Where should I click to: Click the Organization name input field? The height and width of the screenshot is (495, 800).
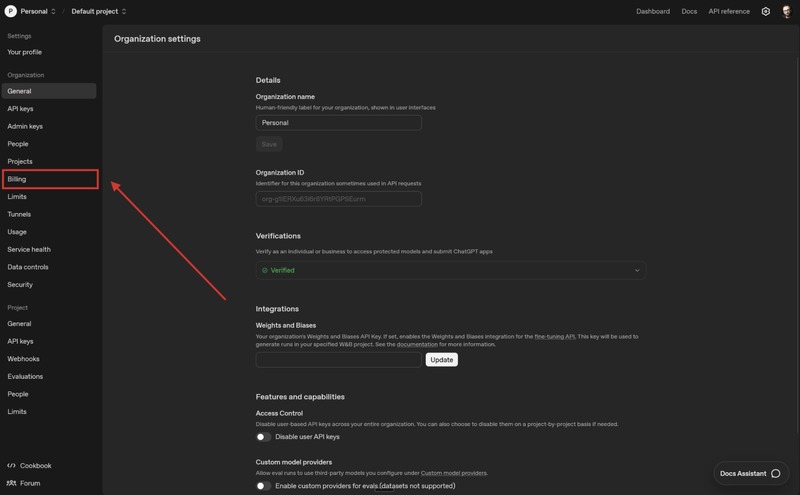click(x=339, y=123)
